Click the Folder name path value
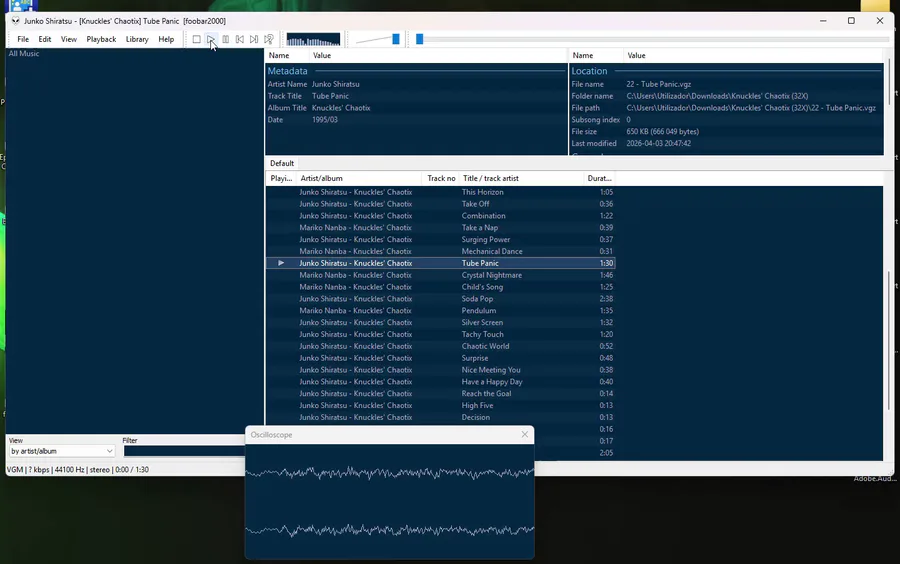 pyautogui.click(x=717, y=96)
